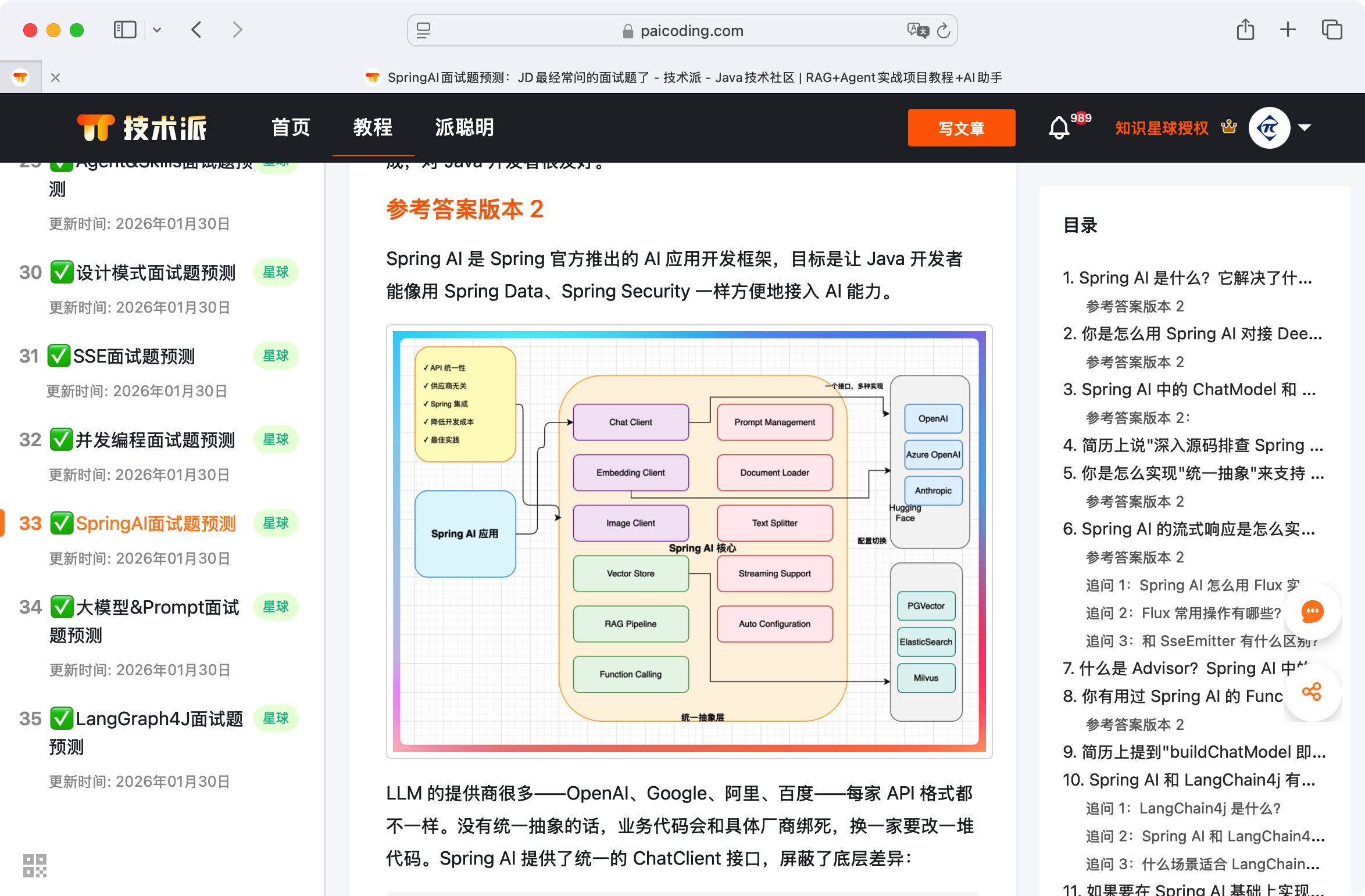Open the orange chat bubble floating button
Image resolution: width=1365 pixels, height=896 pixels.
point(1312,611)
